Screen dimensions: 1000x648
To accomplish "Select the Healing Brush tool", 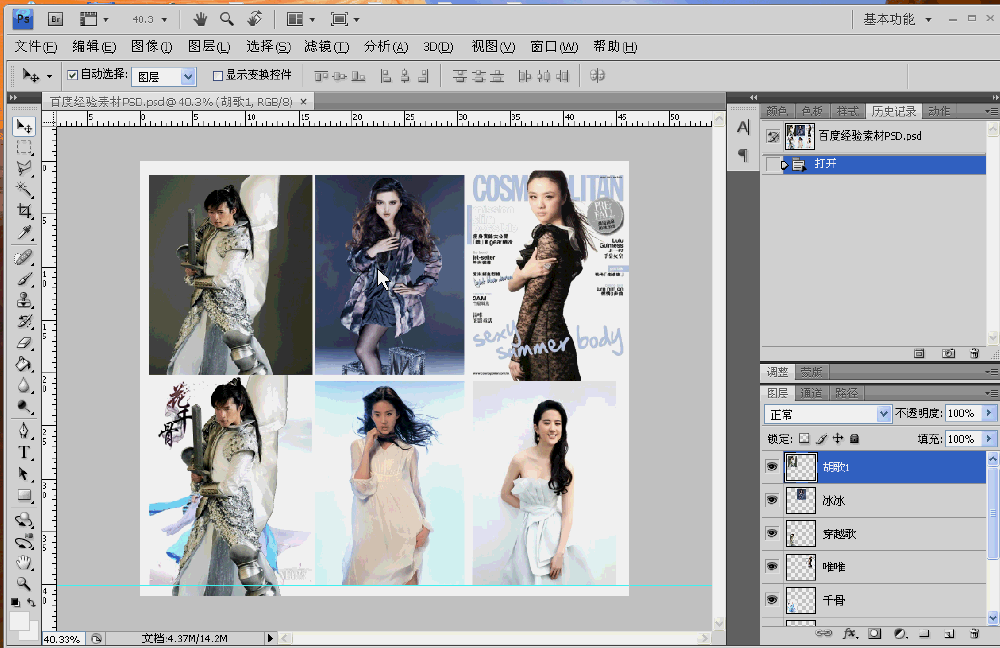I will (x=24, y=258).
